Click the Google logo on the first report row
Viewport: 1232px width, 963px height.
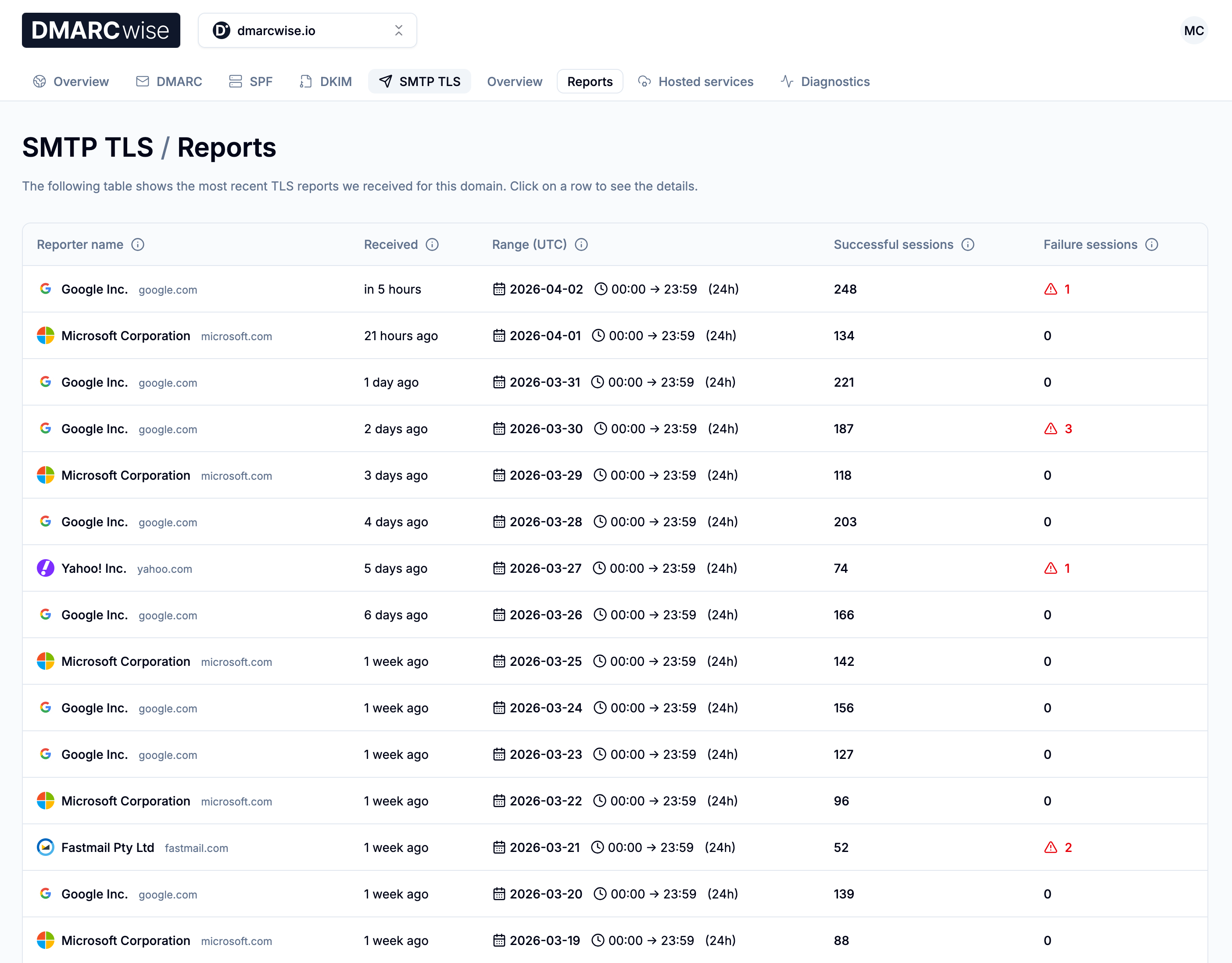tap(46, 289)
